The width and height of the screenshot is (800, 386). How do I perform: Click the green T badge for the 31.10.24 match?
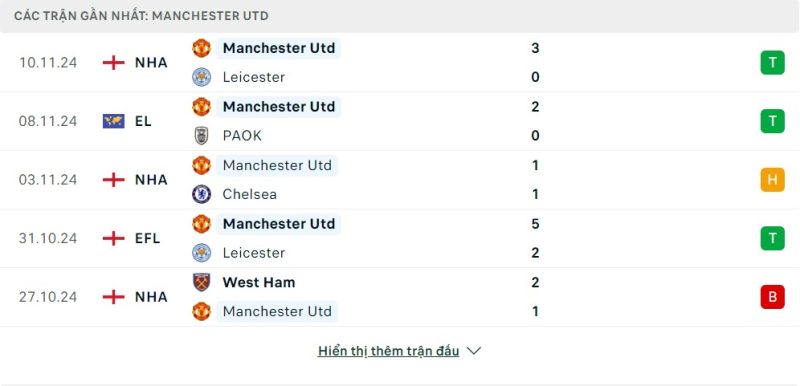click(x=772, y=238)
